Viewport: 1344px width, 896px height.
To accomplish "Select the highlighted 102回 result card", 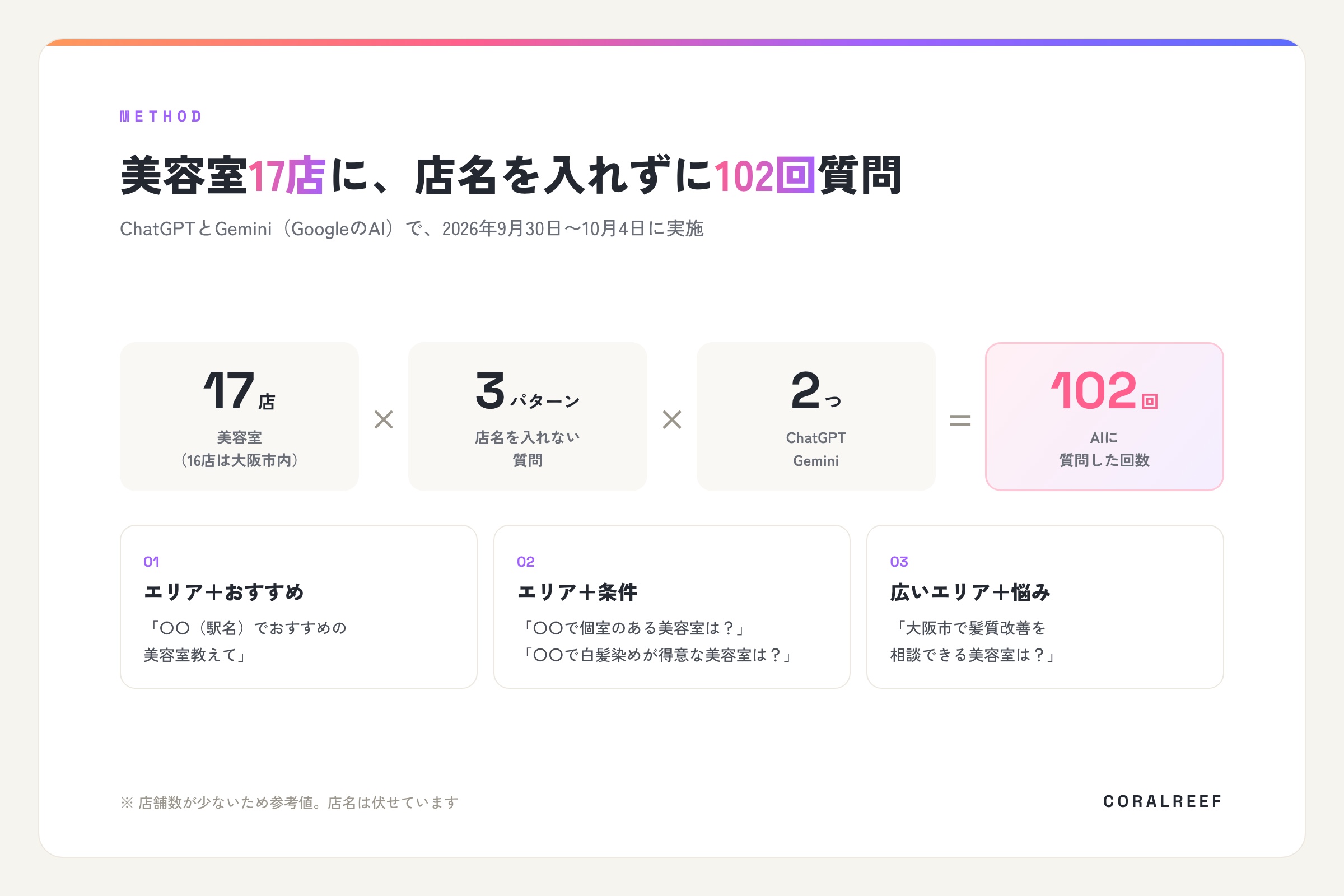I will (1104, 417).
